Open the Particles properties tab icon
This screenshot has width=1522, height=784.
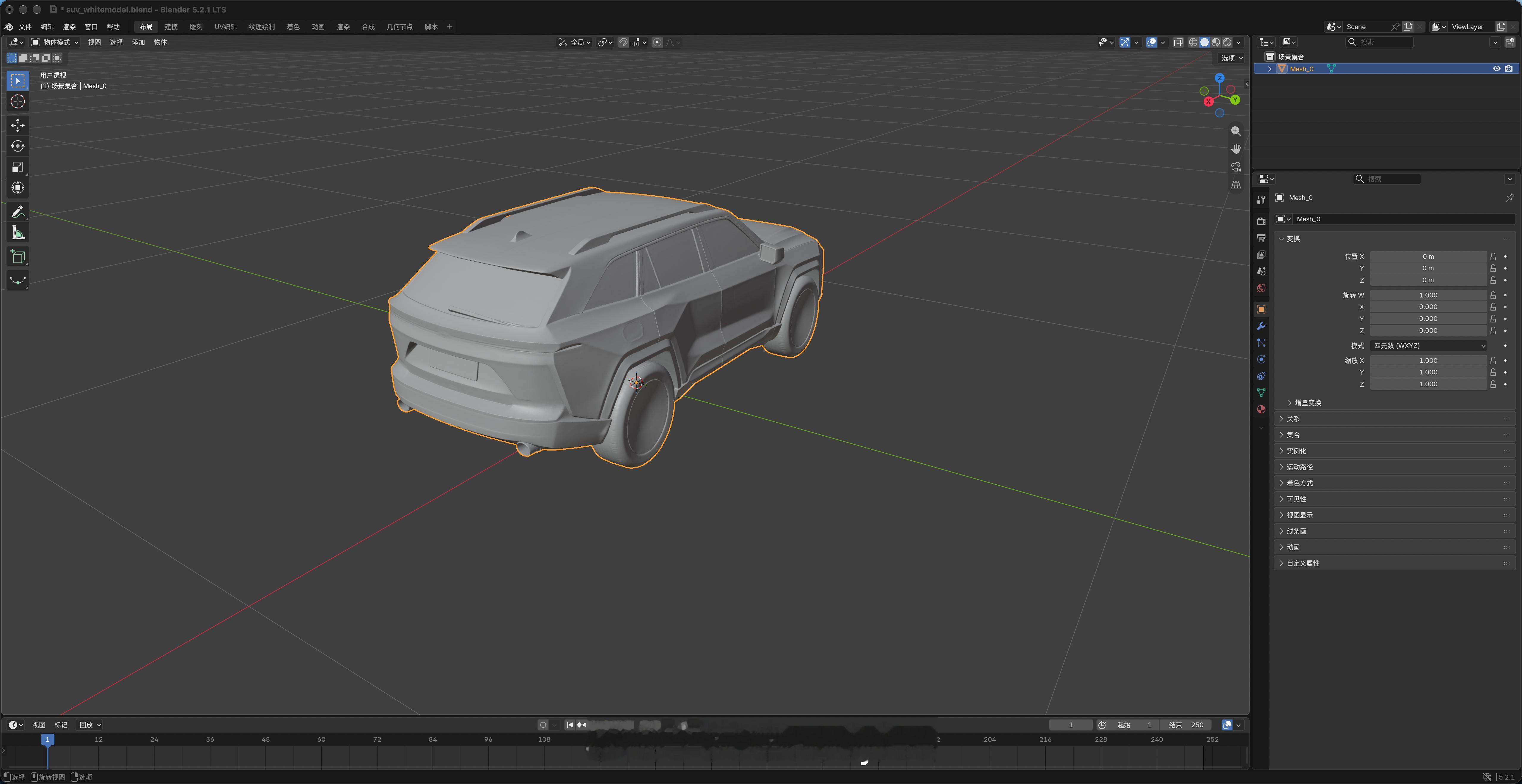tap(1261, 343)
